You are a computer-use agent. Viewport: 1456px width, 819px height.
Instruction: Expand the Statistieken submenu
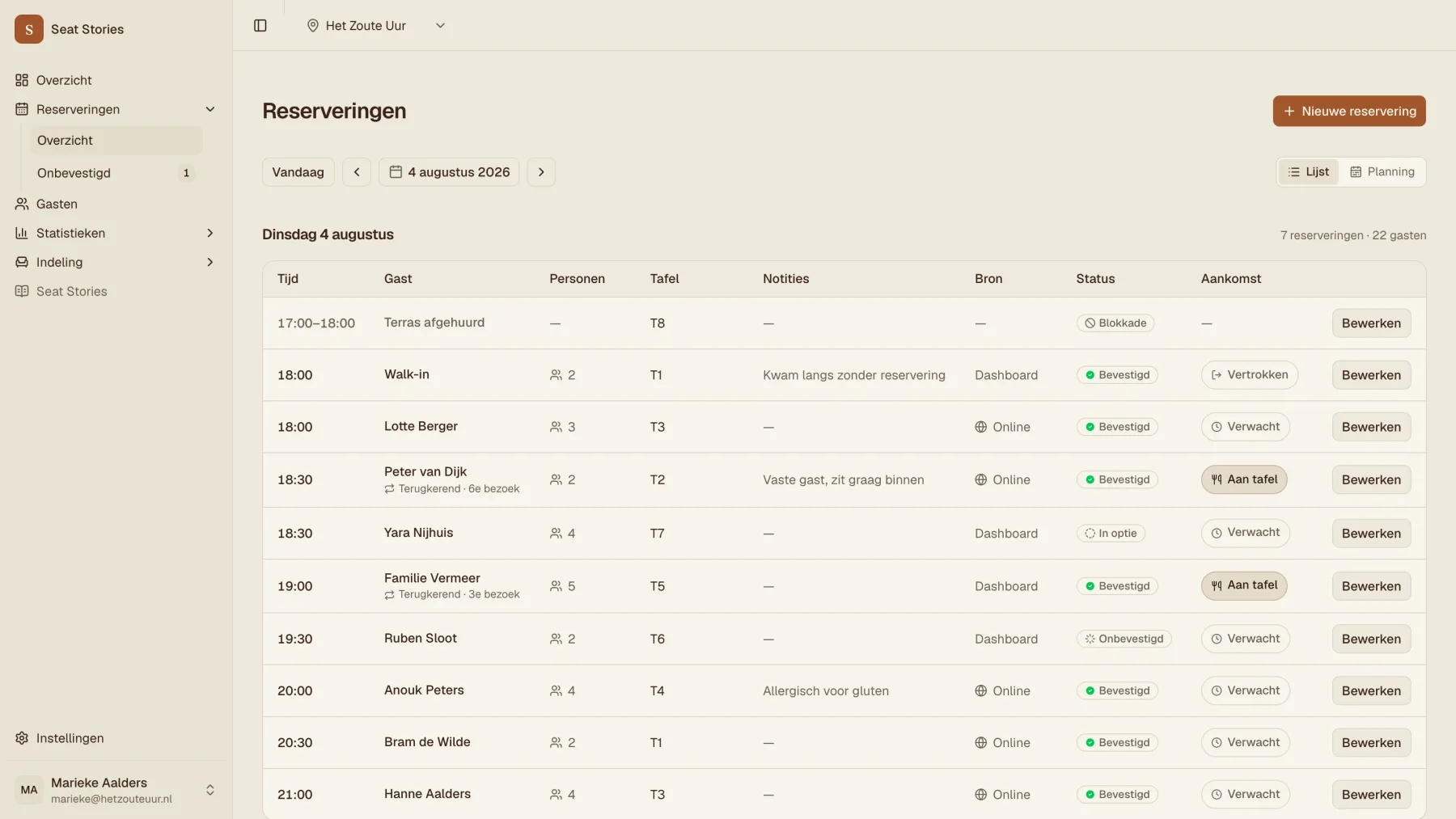coord(210,233)
